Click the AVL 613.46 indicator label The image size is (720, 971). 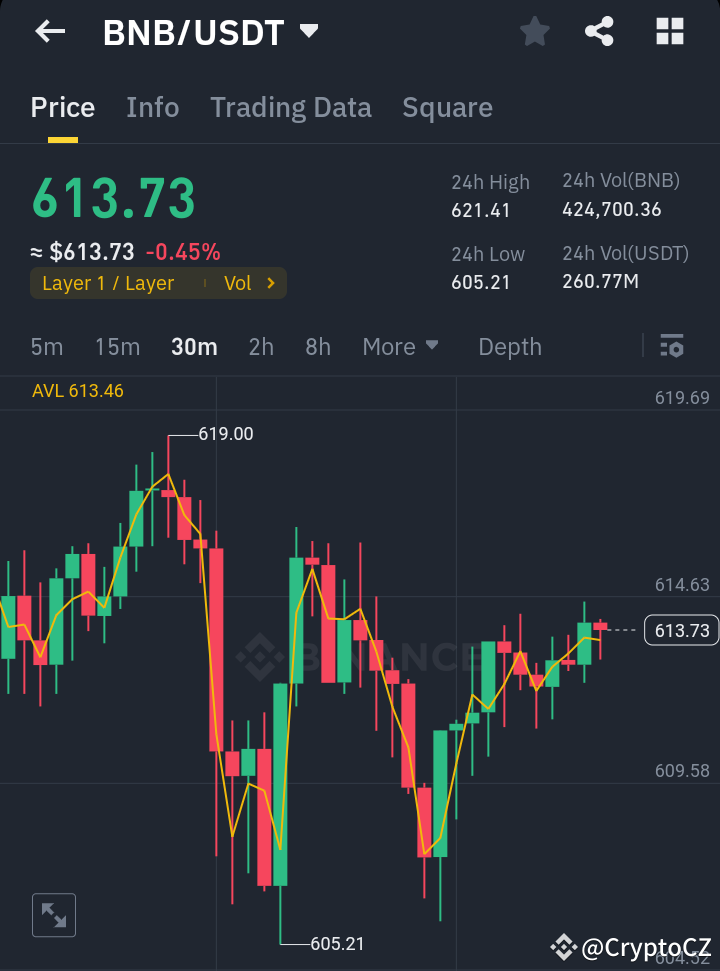[78, 391]
